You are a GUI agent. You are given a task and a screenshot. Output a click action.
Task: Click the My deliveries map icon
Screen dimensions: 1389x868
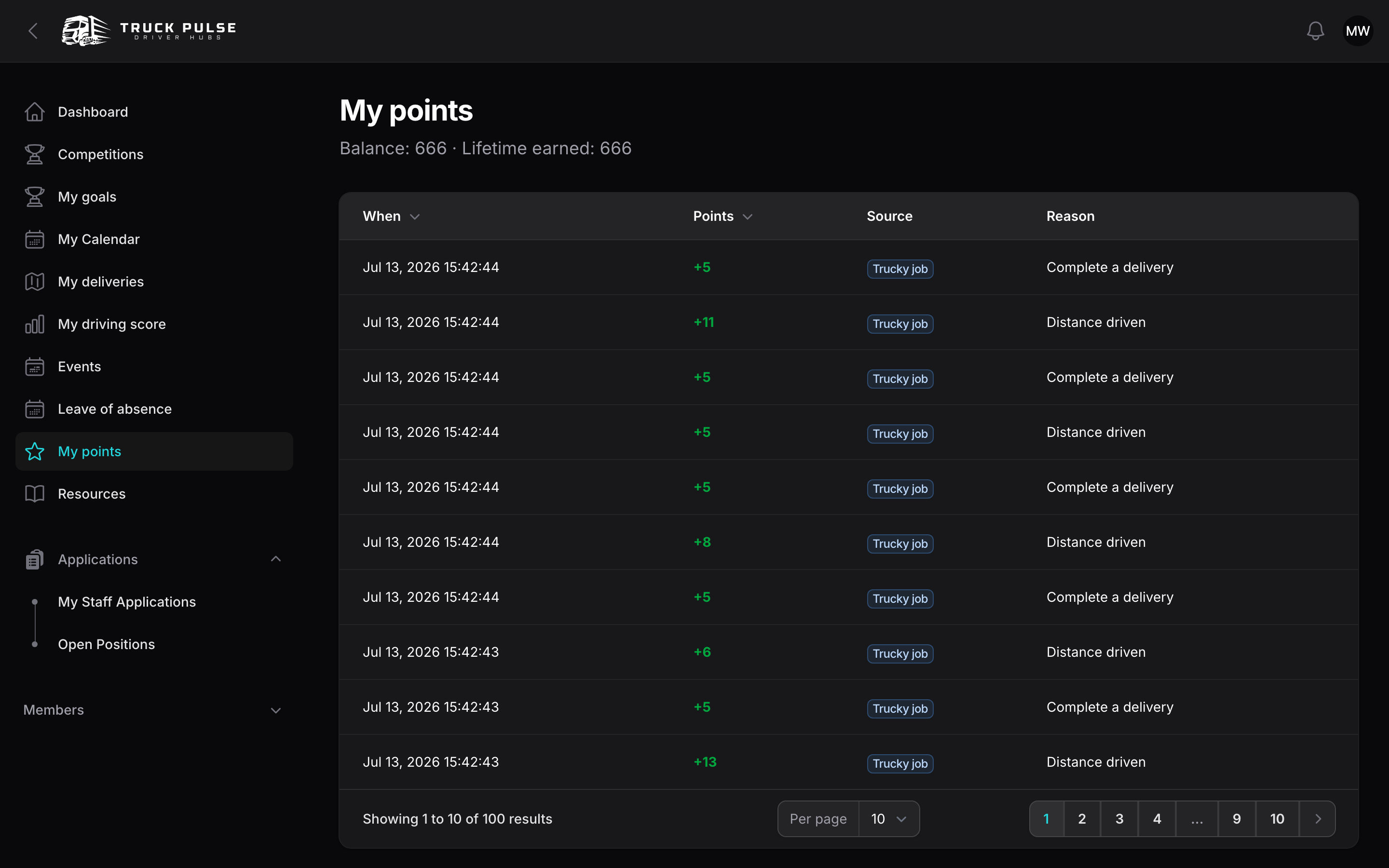pyautogui.click(x=34, y=282)
